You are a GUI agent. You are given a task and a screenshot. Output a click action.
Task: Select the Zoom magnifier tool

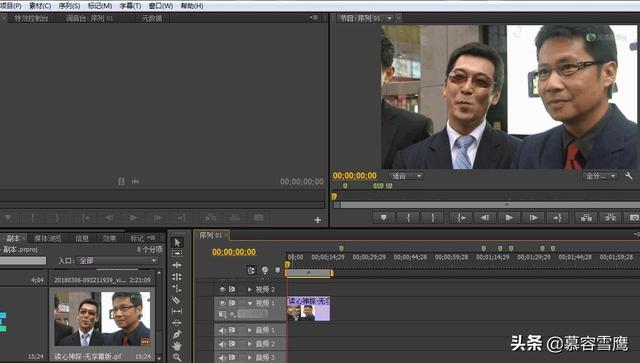(177, 357)
